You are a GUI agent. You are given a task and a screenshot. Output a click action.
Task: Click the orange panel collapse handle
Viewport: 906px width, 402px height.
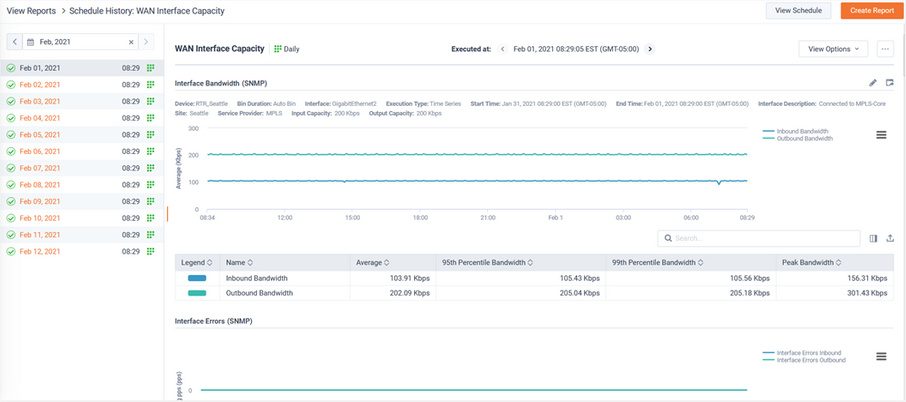click(167, 214)
